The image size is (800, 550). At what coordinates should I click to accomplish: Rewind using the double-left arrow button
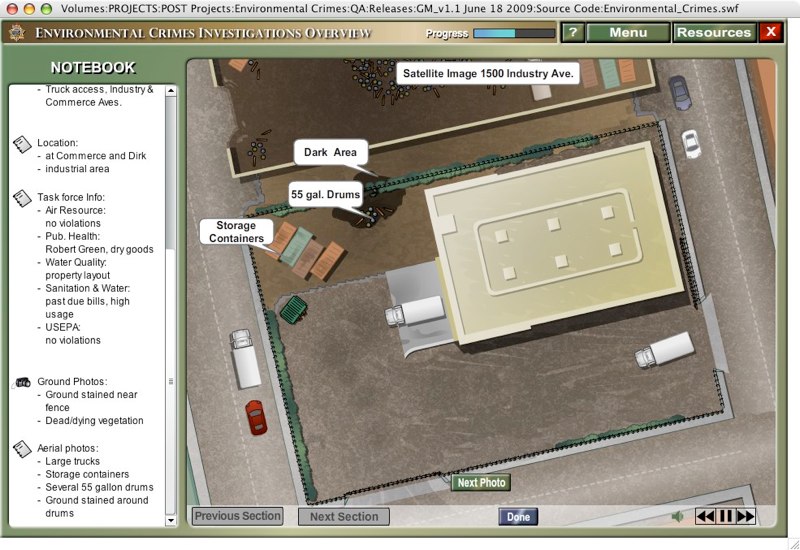pyautogui.click(x=706, y=516)
